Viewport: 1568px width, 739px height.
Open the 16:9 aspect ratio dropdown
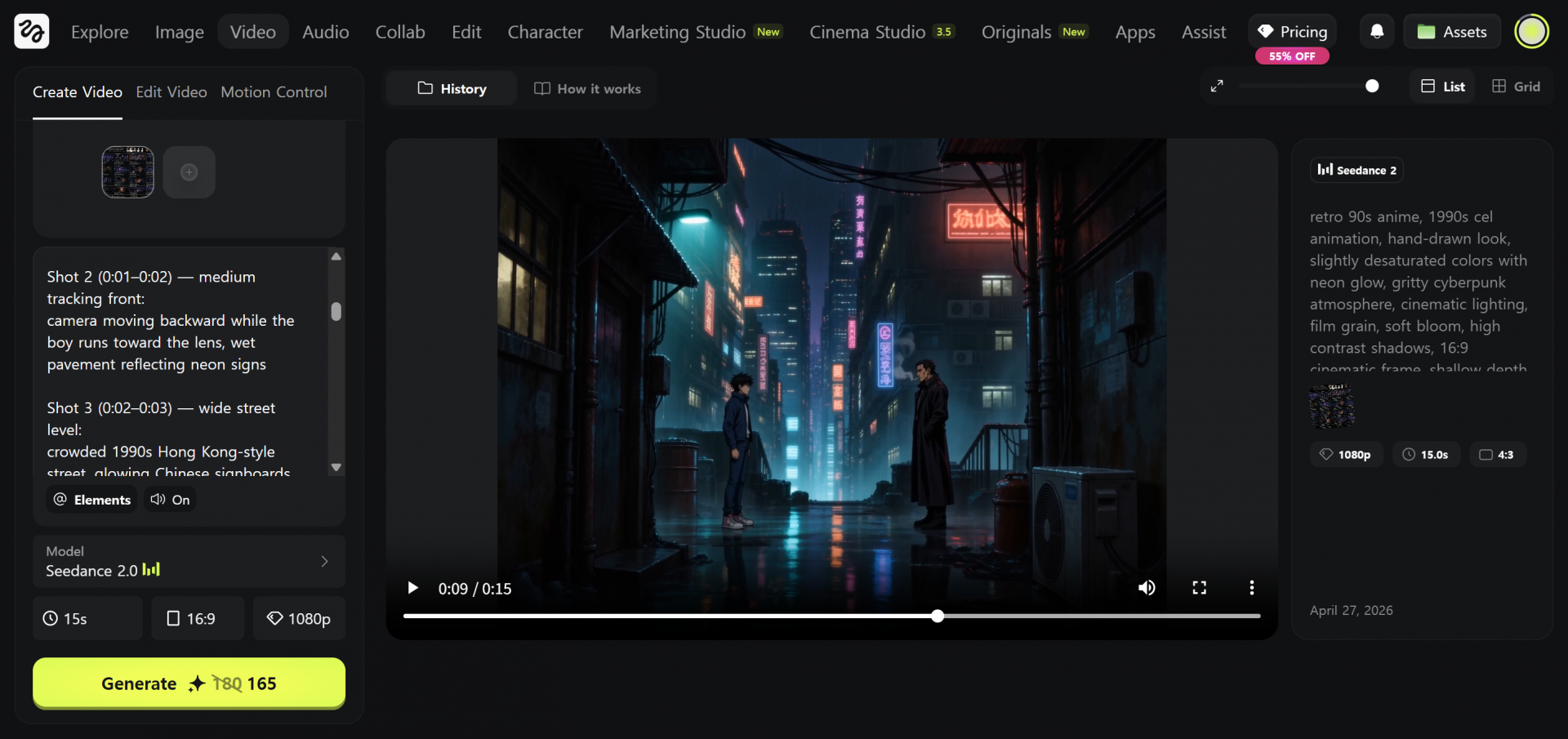(x=198, y=618)
